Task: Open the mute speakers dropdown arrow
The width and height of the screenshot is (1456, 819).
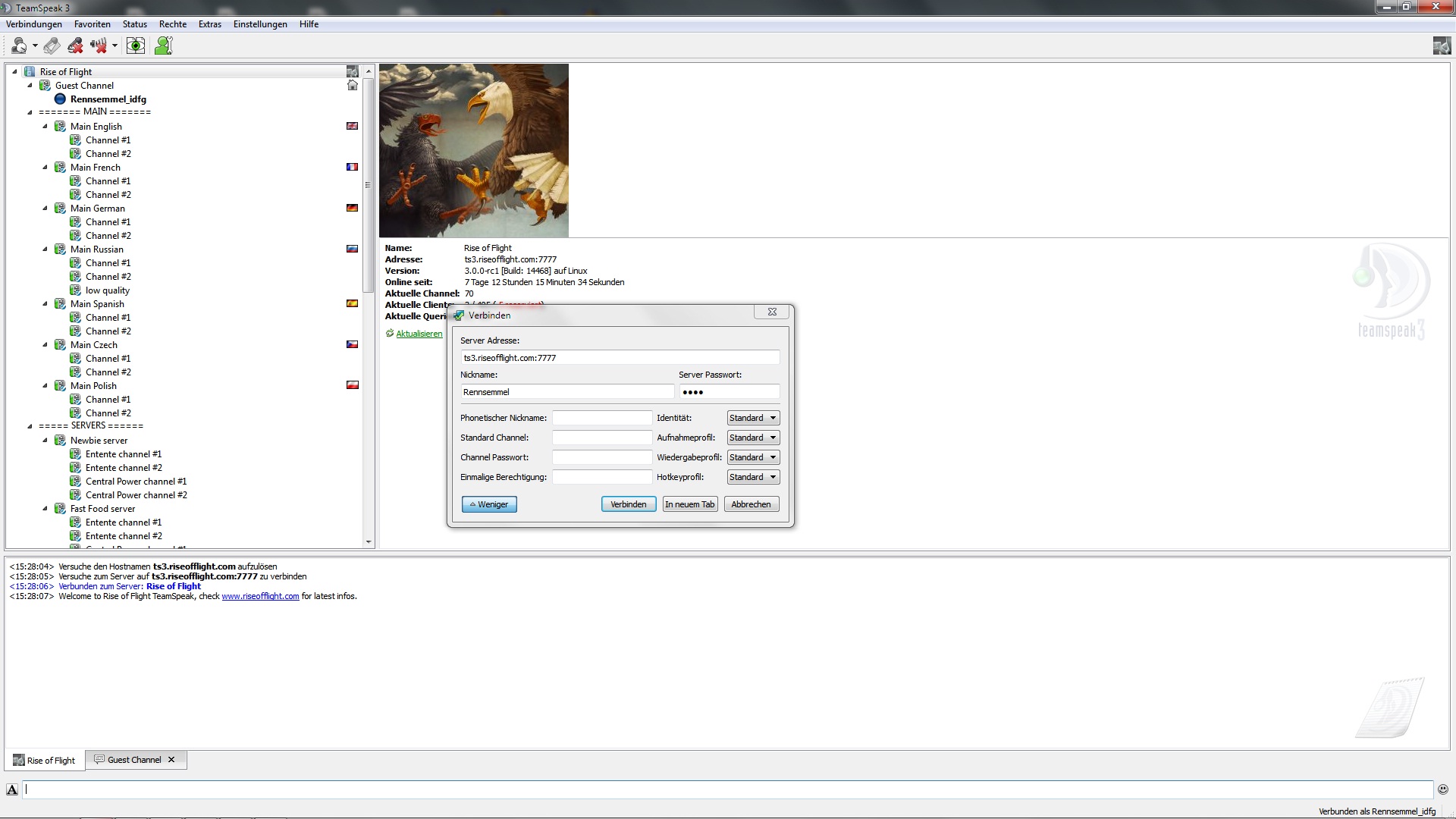Action: point(115,46)
